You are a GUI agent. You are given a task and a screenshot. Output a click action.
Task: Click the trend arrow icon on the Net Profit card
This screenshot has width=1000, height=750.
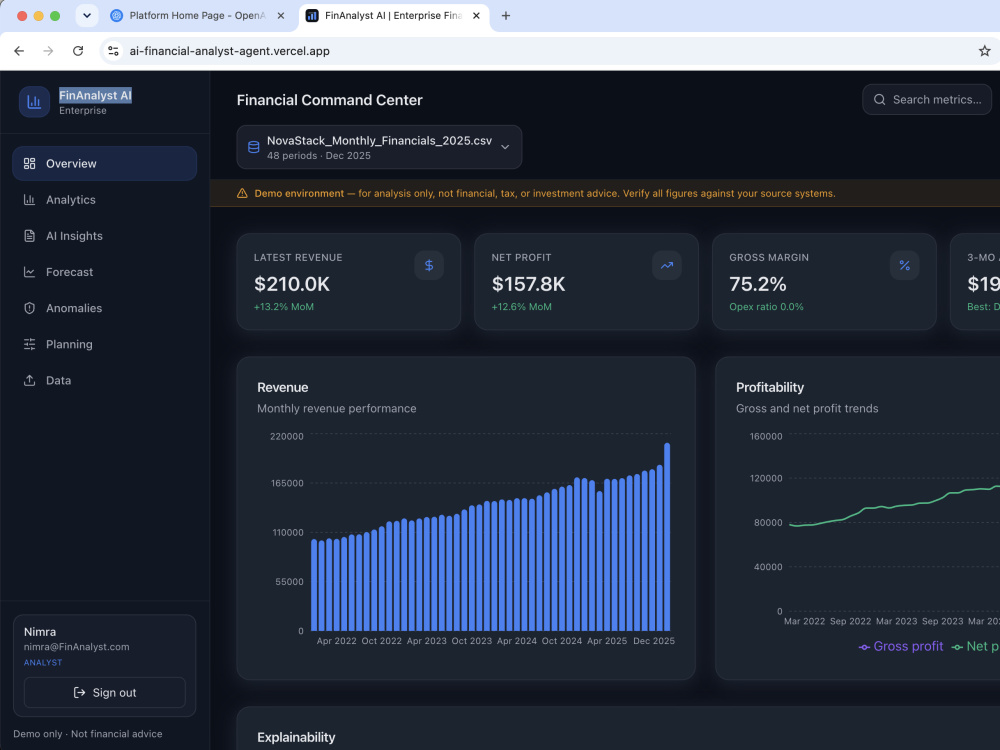[666, 265]
